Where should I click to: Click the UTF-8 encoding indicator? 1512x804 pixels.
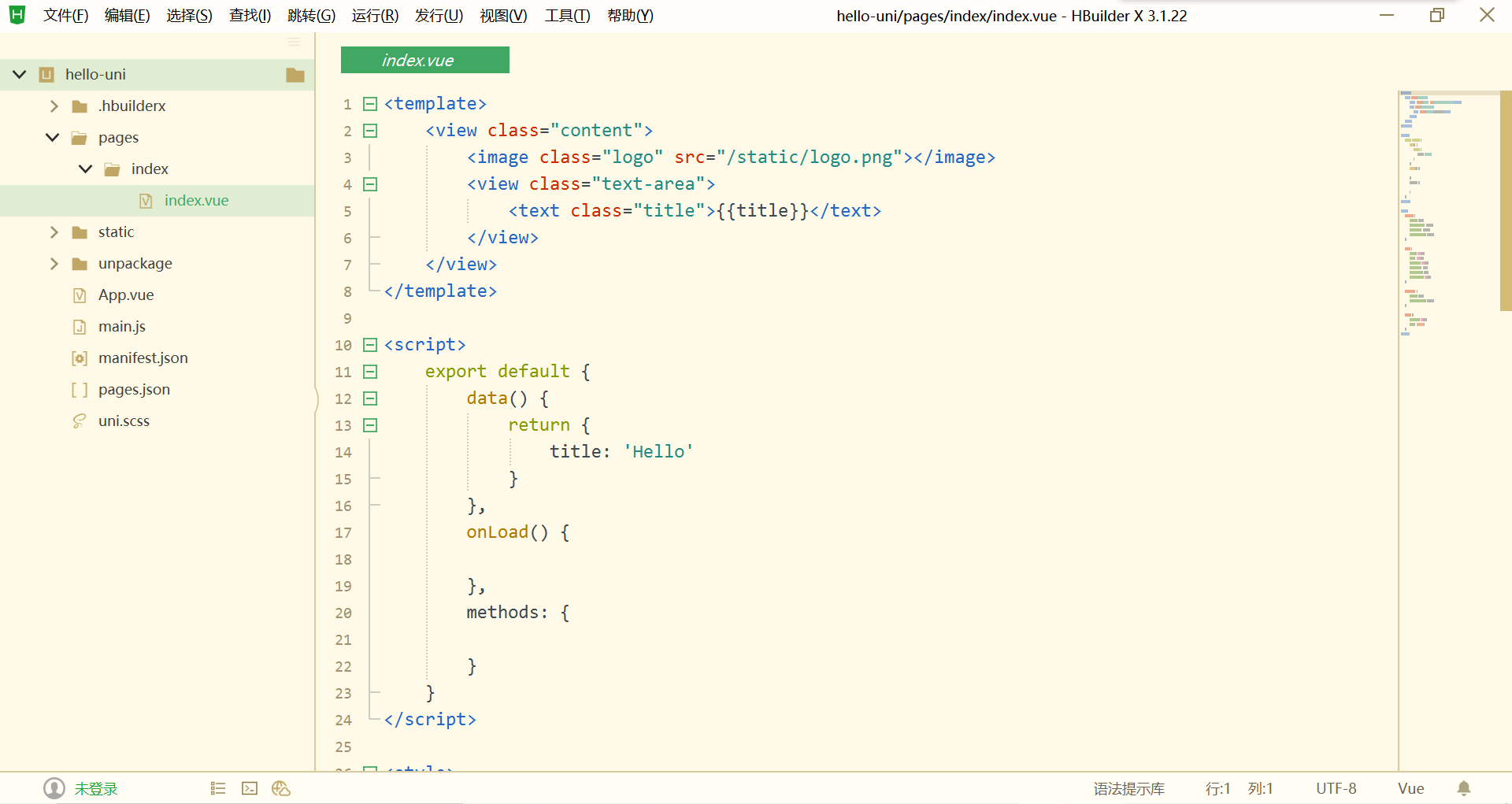click(x=1336, y=788)
